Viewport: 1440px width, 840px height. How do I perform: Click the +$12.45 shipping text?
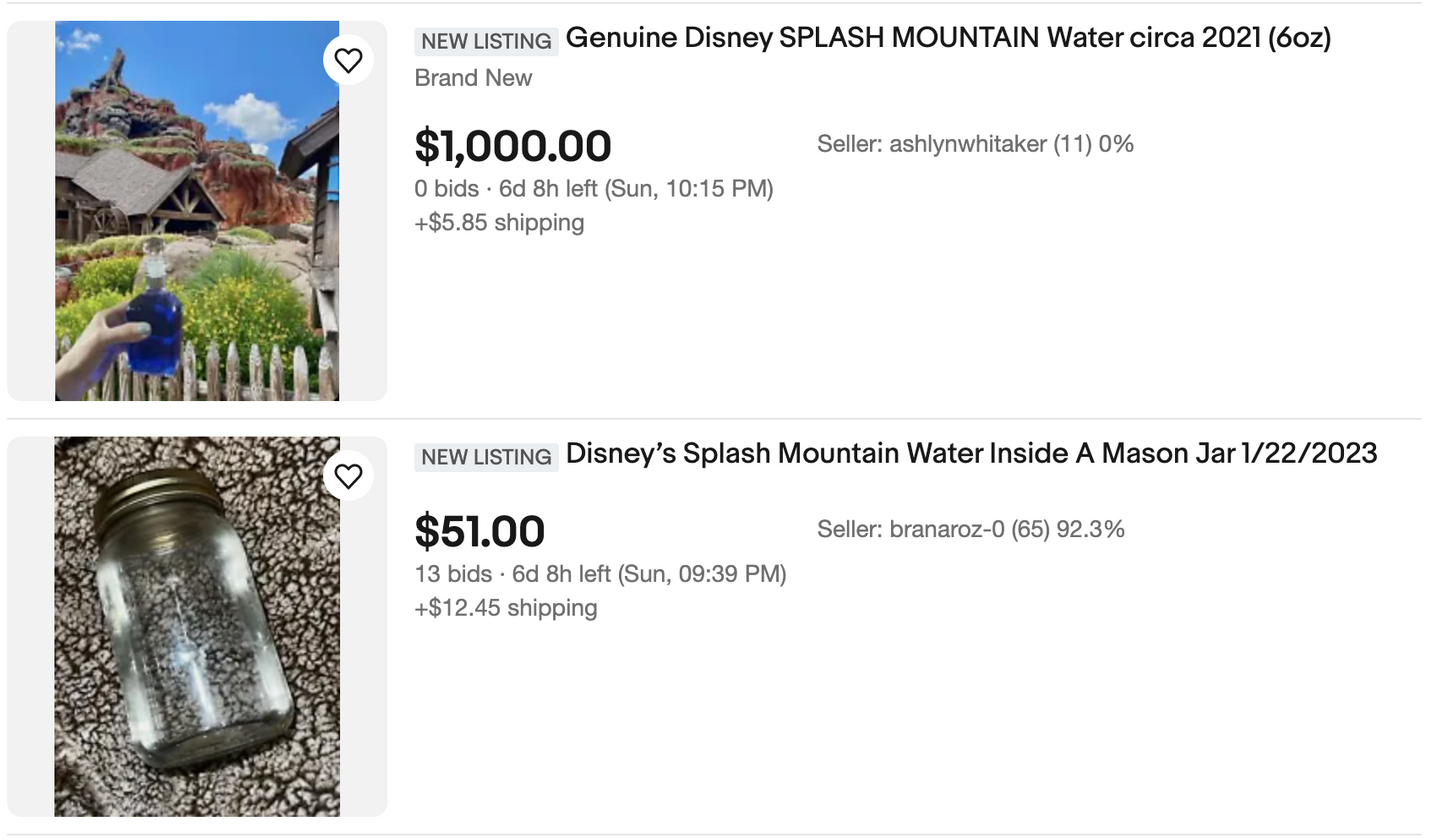(x=505, y=607)
